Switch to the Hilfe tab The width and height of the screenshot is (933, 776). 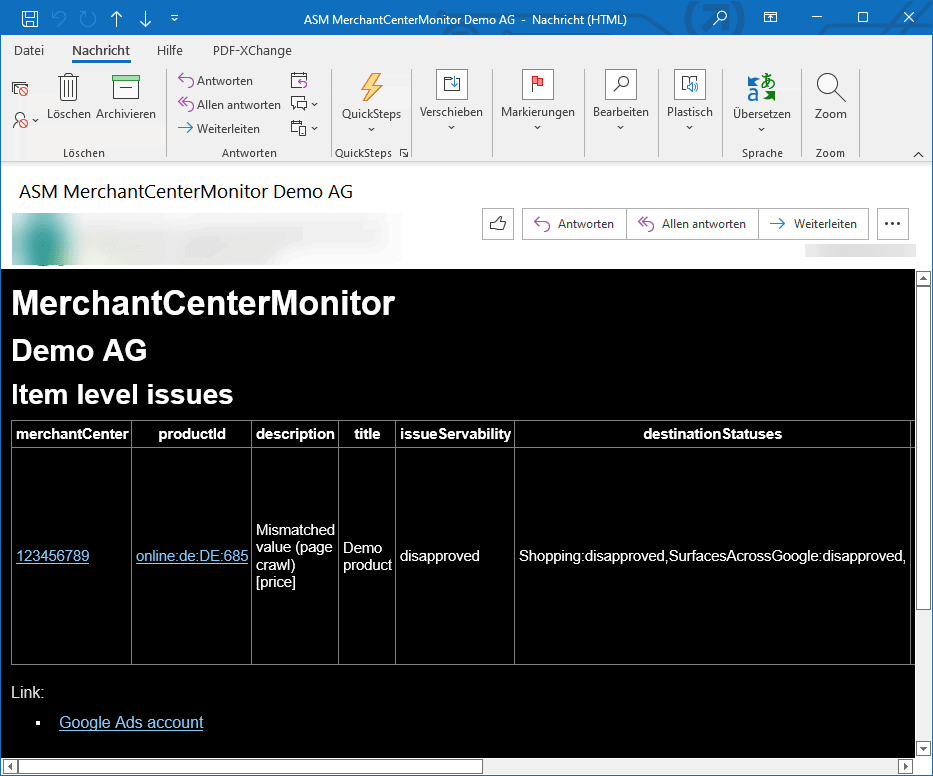point(170,51)
